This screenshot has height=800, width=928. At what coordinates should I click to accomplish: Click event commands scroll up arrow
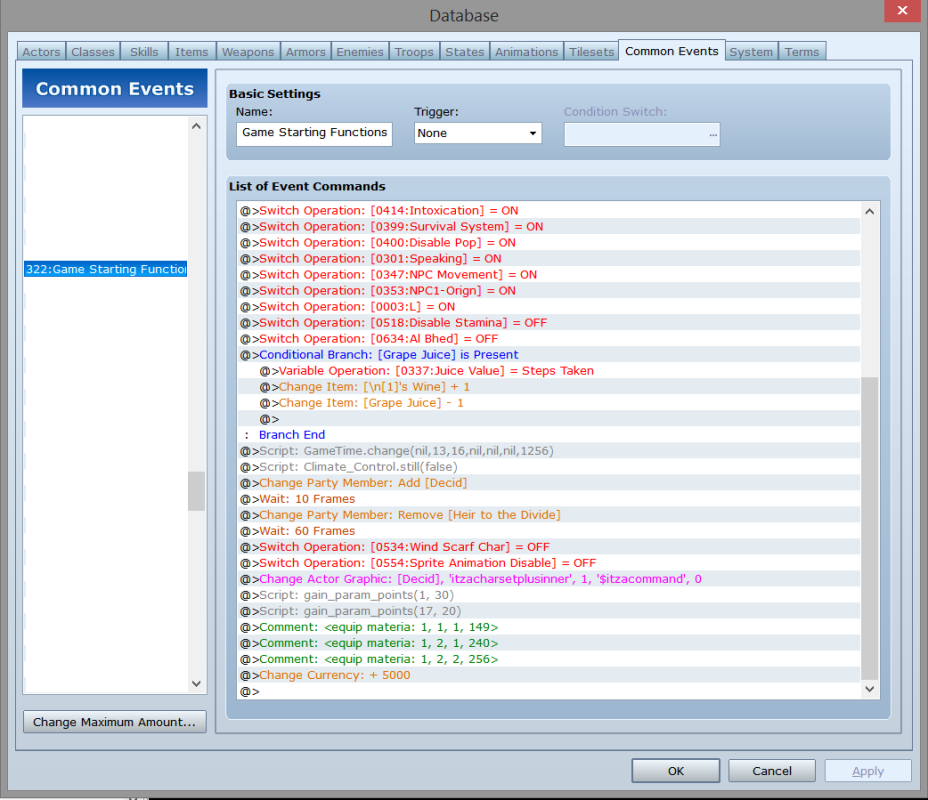pyautogui.click(x=869, y=211)
